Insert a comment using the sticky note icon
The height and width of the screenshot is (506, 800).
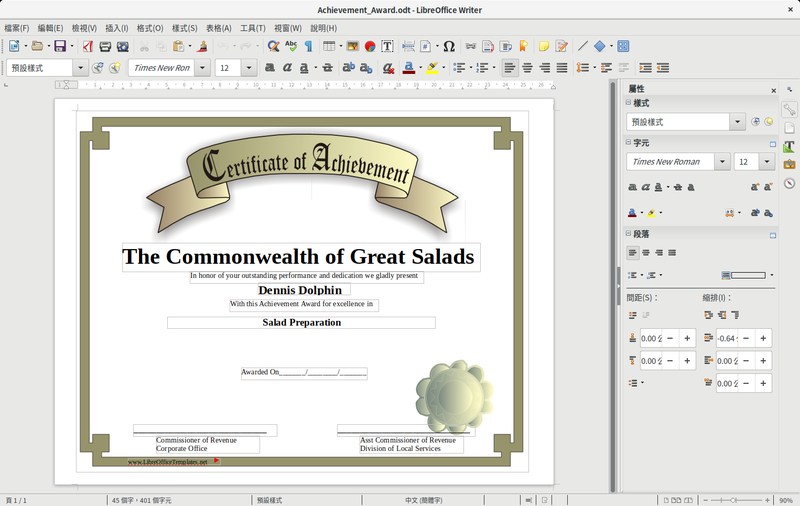click(x=544, y=46)
